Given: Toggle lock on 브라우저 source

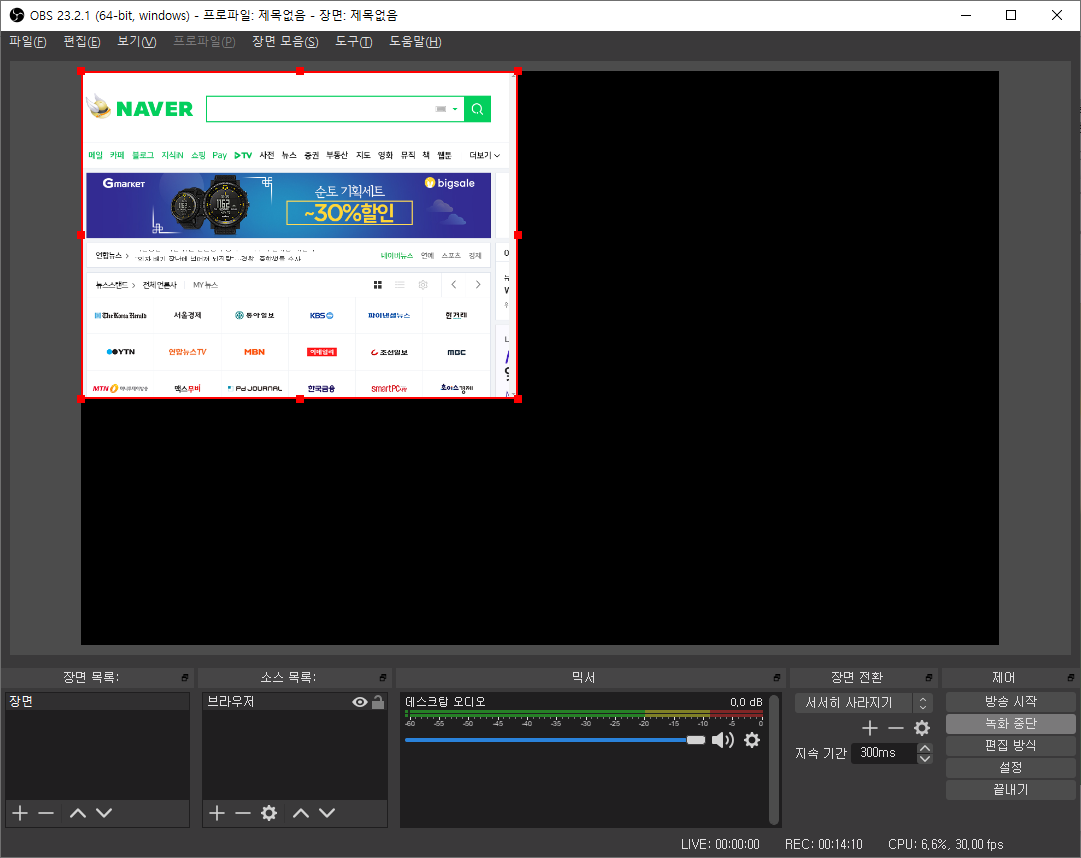Looking at the screenshot, I should (378, 702).
